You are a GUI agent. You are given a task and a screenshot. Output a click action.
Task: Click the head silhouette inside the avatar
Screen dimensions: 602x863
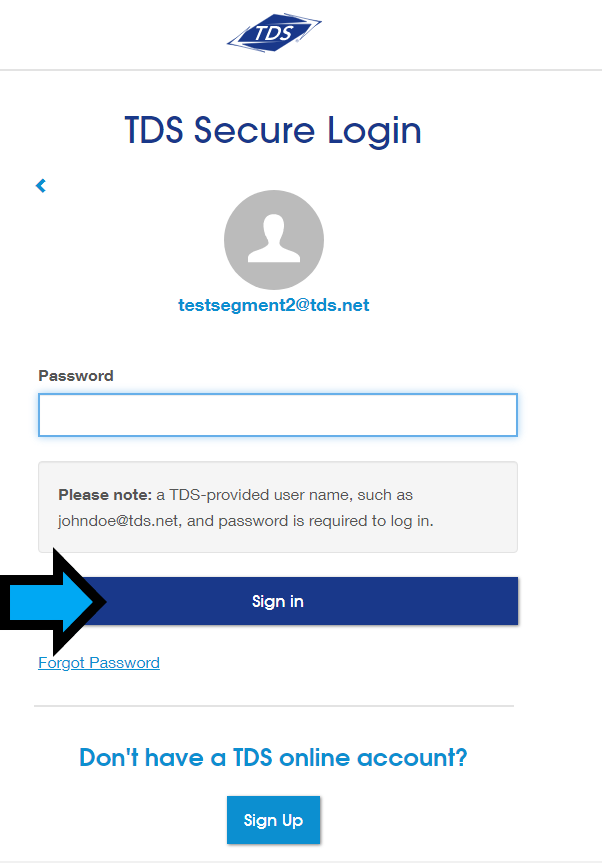(x=274, y=238)
